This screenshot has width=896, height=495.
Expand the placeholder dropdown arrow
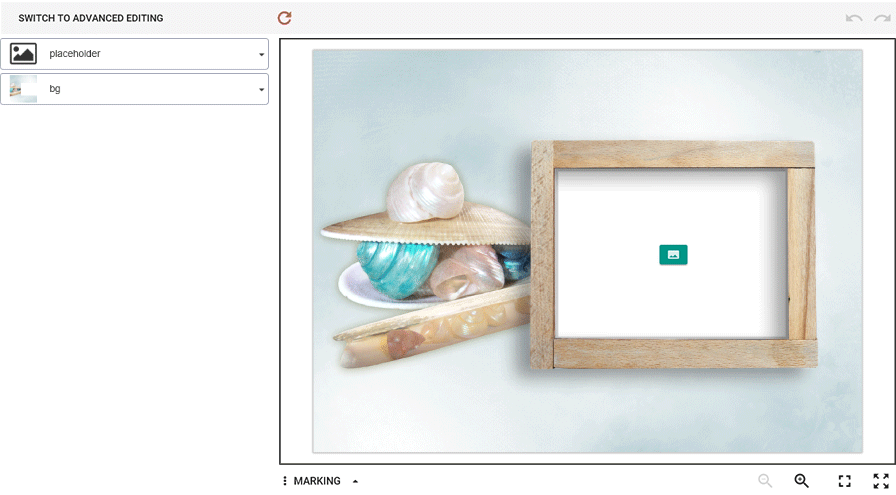(261, 54)
